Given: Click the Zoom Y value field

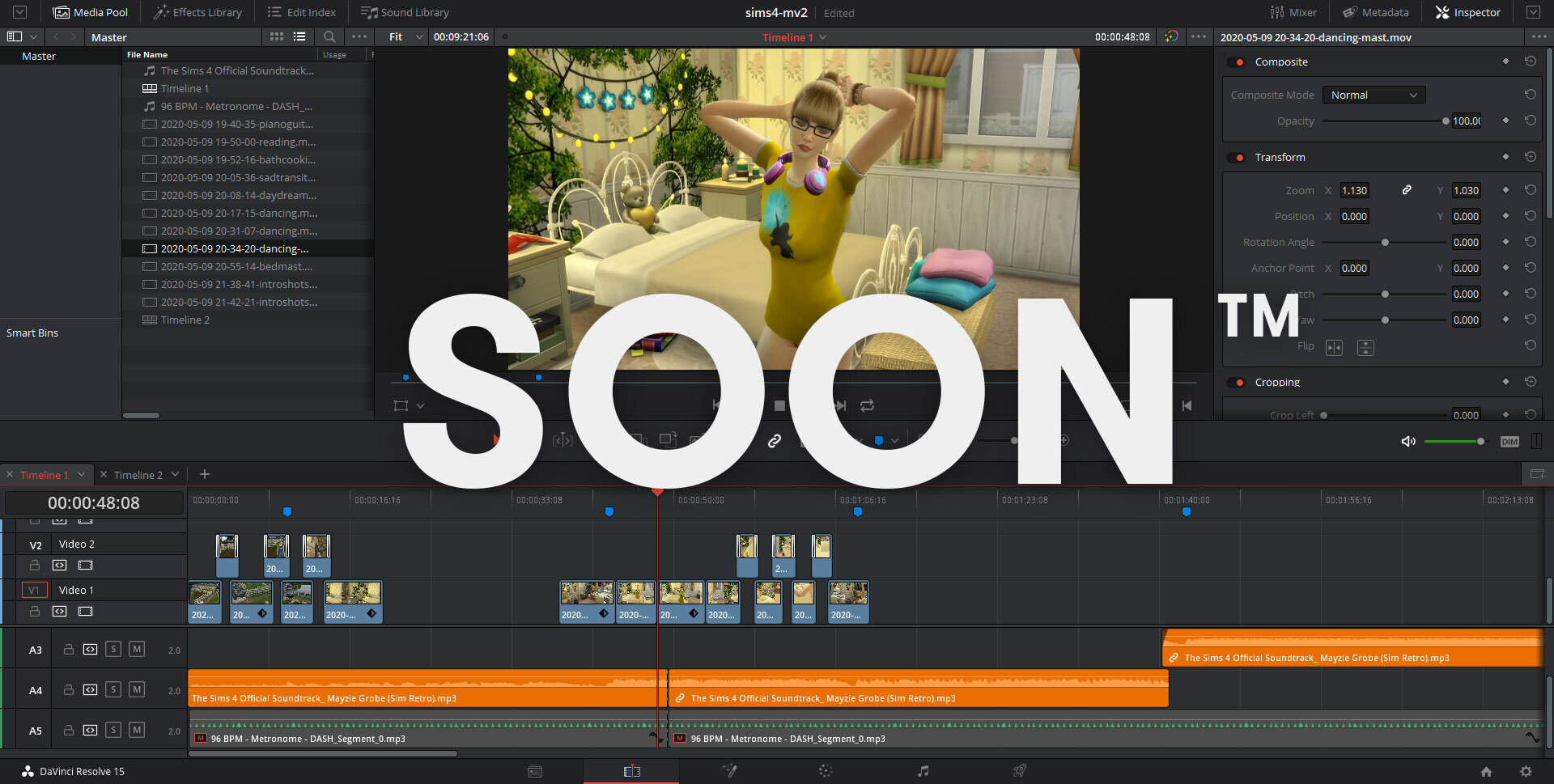Looking at the screenshot, I should [x=1466, y=190].
